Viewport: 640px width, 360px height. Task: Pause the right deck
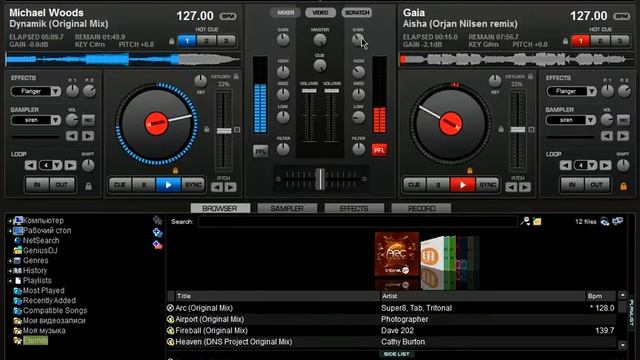coord(438,185)
